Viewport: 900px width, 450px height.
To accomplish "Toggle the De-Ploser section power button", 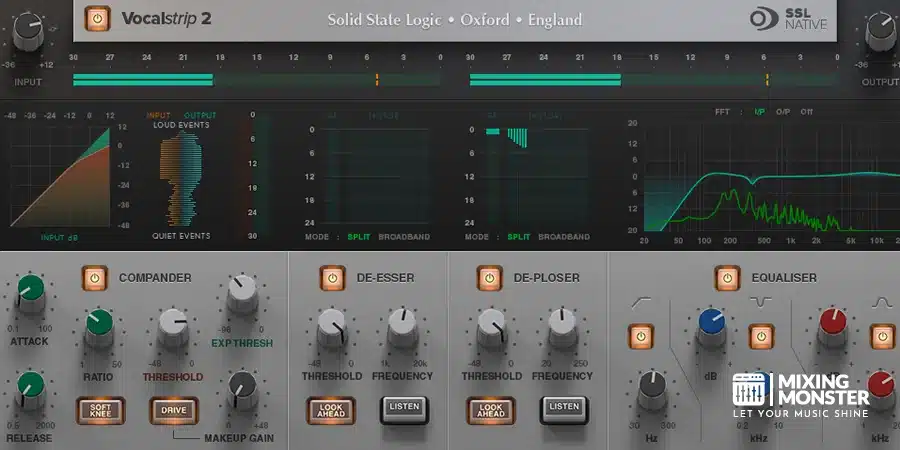I will point(490,278).
